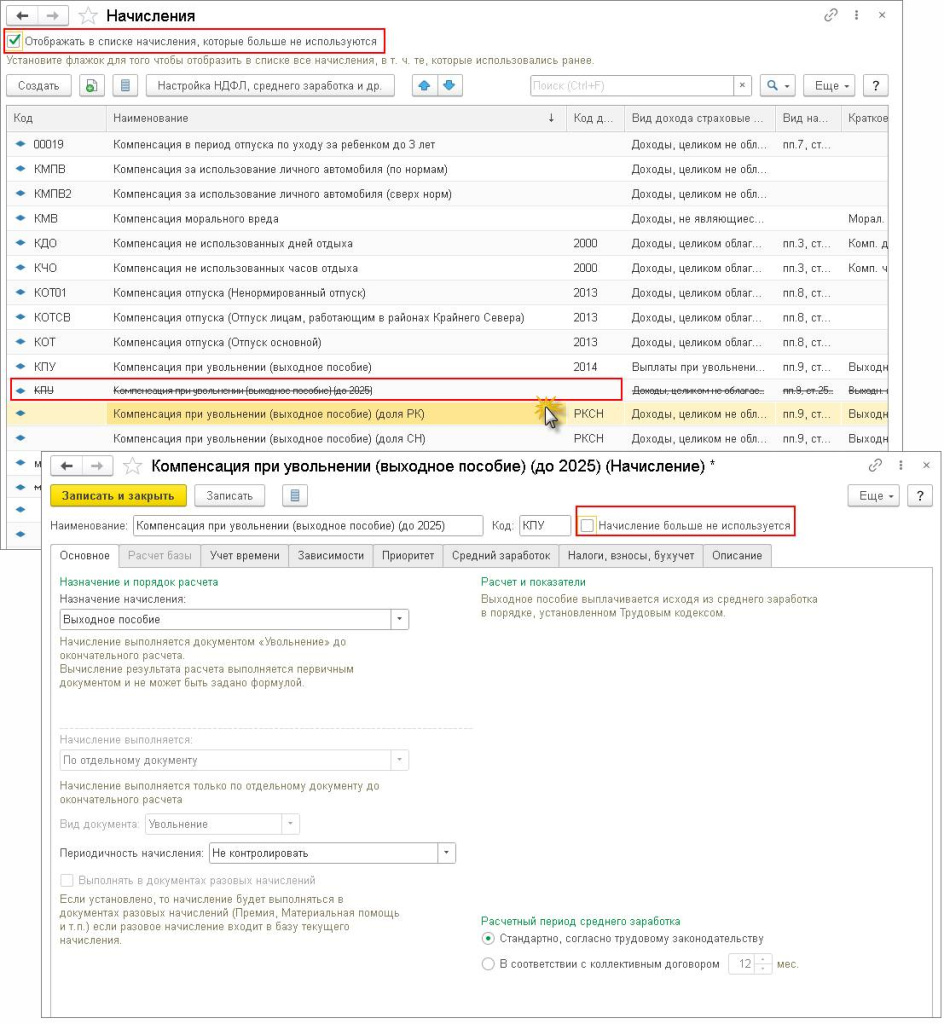Click the Код field containing КПУ
The image size is (944, 1024).
coord(545,526)
